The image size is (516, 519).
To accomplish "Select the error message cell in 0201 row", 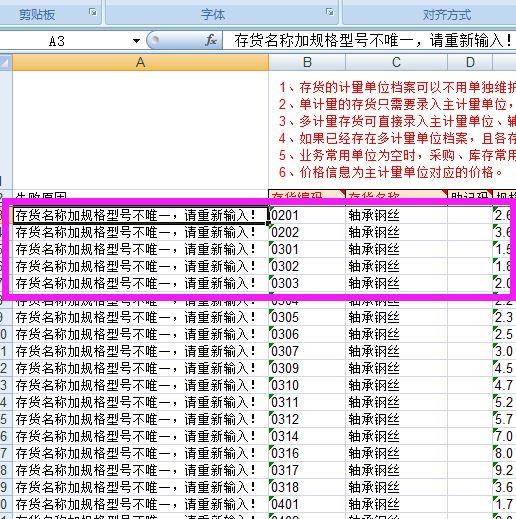I will pyautogui.click(x=140, y=215).
